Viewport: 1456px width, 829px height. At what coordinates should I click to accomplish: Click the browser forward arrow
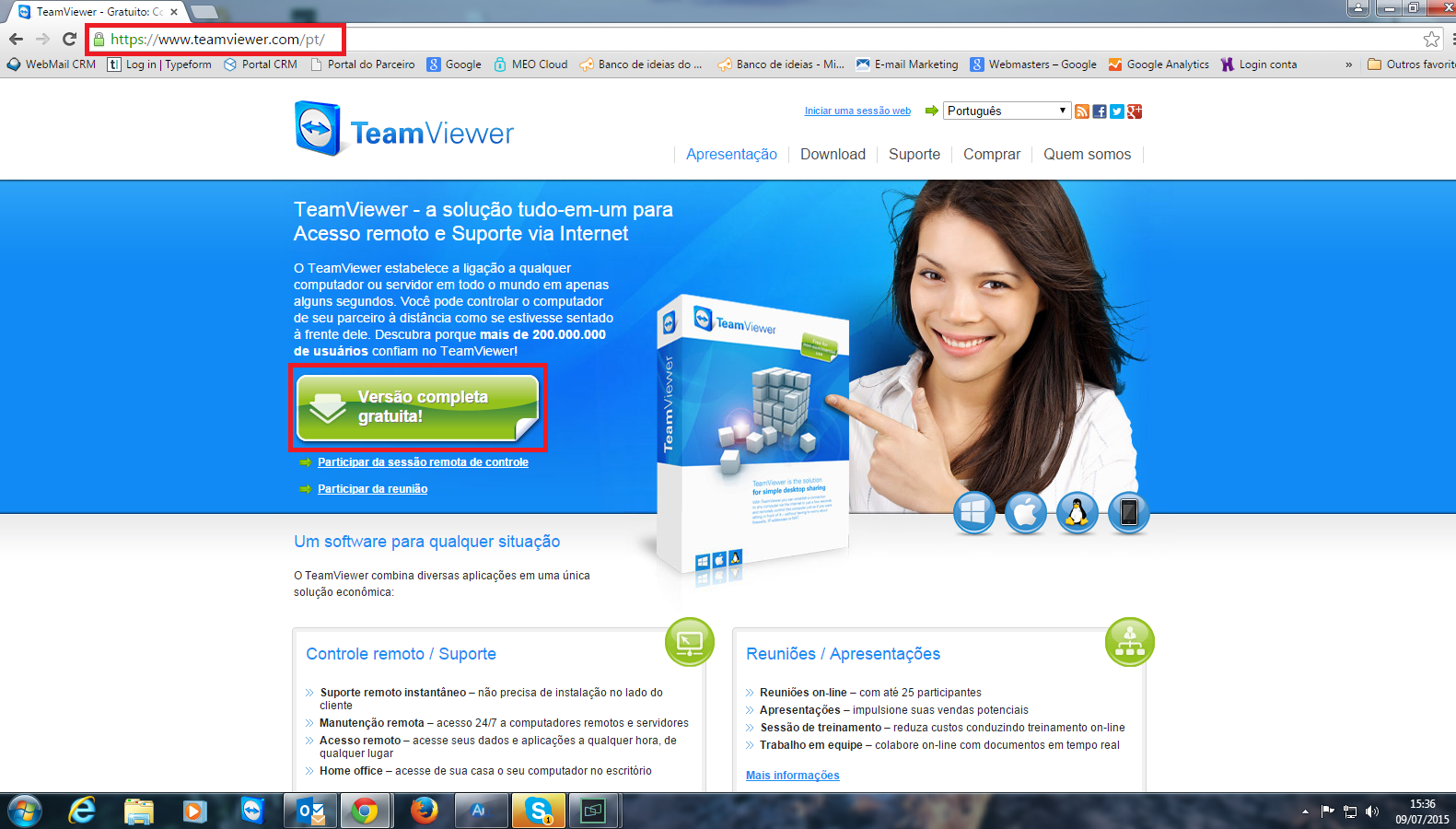pyautogui.click(x=42, y=39)
